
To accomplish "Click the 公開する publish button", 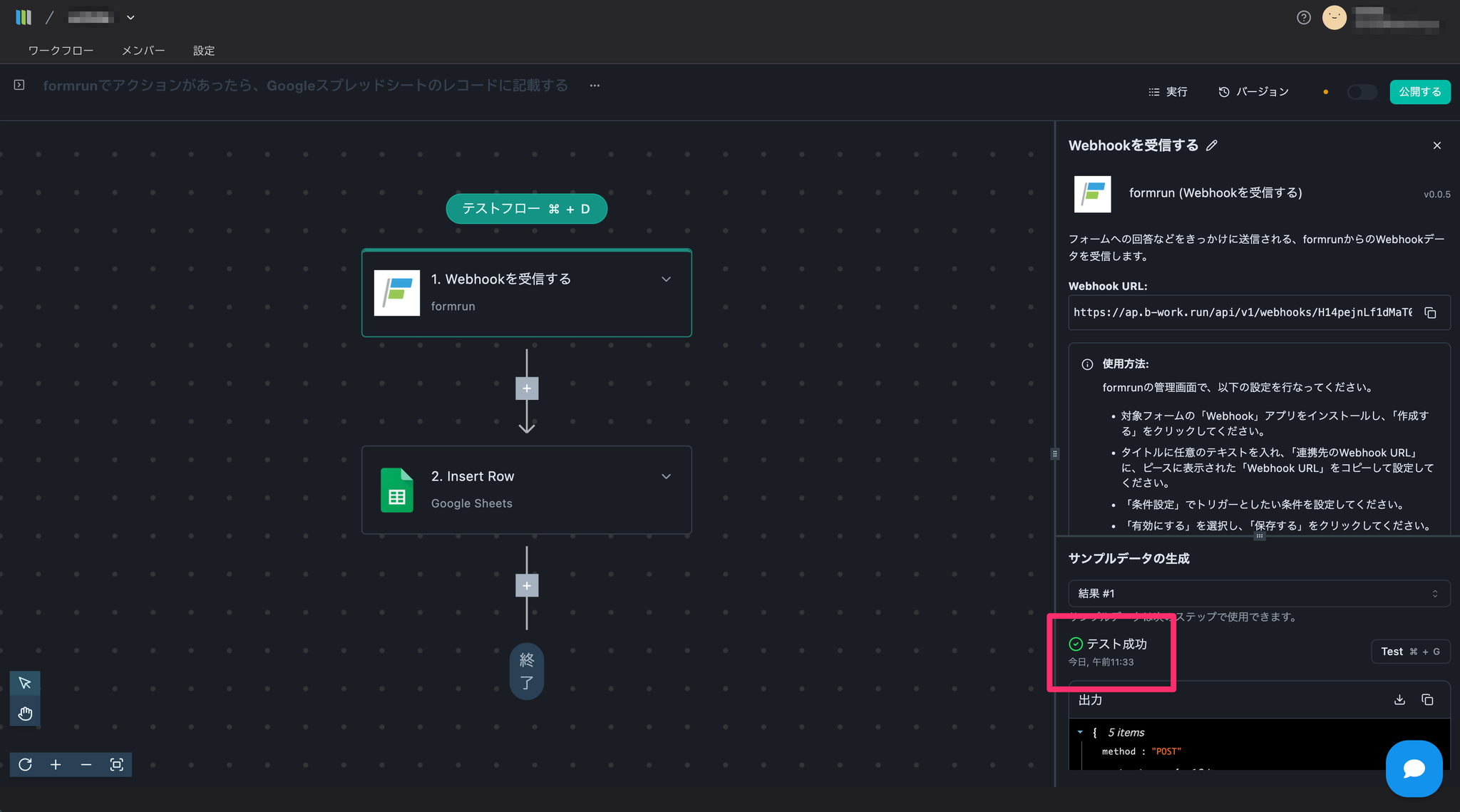I will click(1419, 92).
